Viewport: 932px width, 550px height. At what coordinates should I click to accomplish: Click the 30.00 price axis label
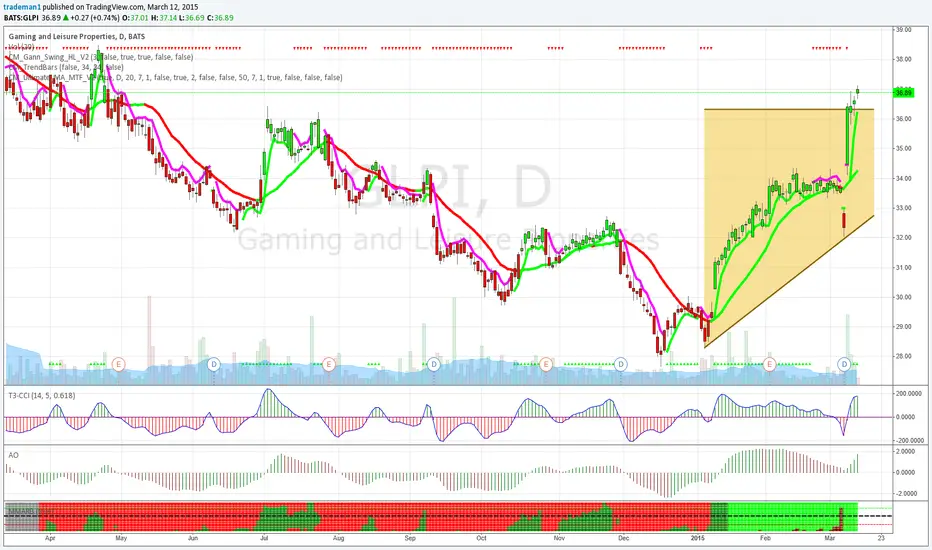pos(903,297)
